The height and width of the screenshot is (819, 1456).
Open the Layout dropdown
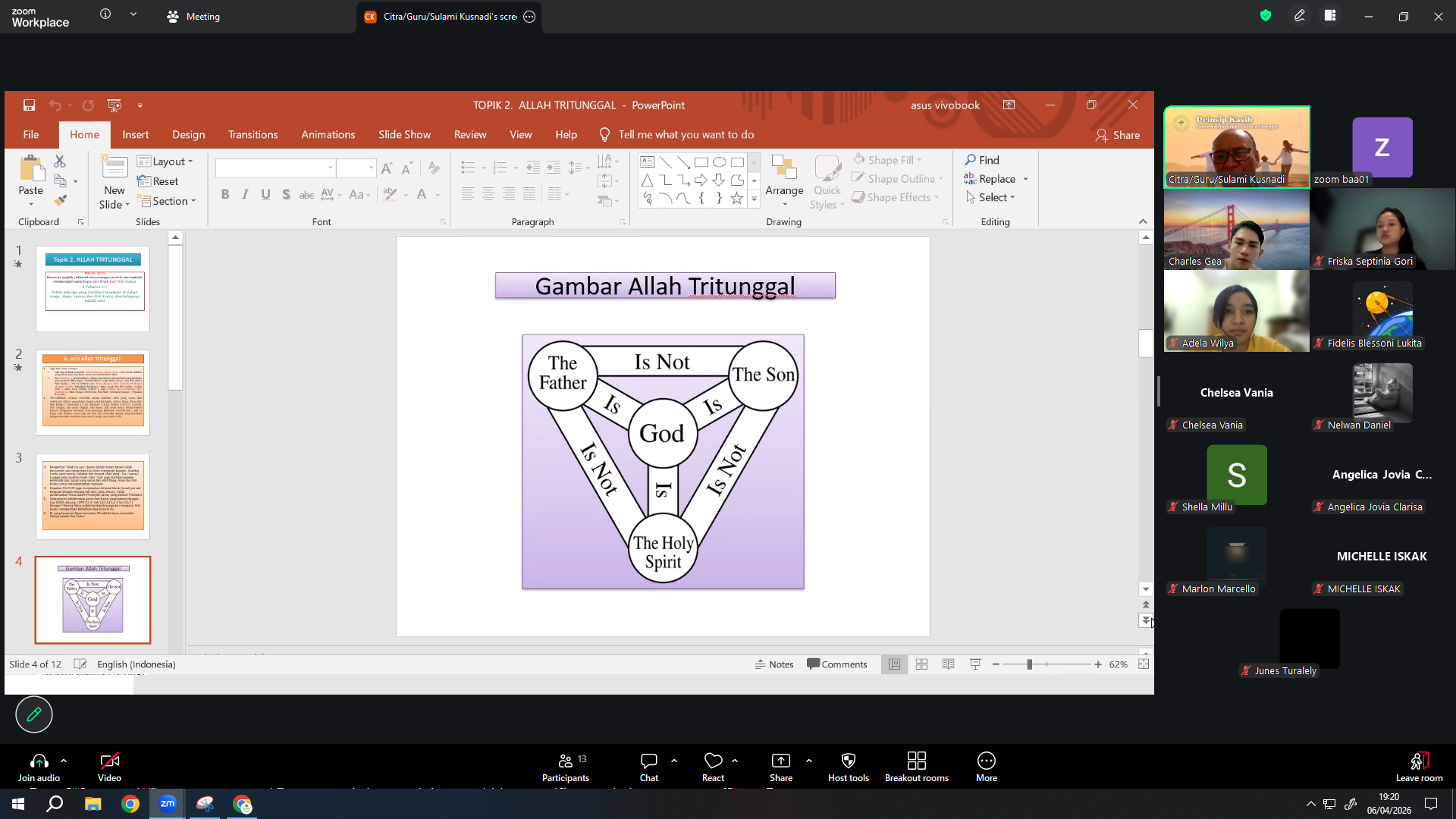pyautogui.click(x=165, y=162)
